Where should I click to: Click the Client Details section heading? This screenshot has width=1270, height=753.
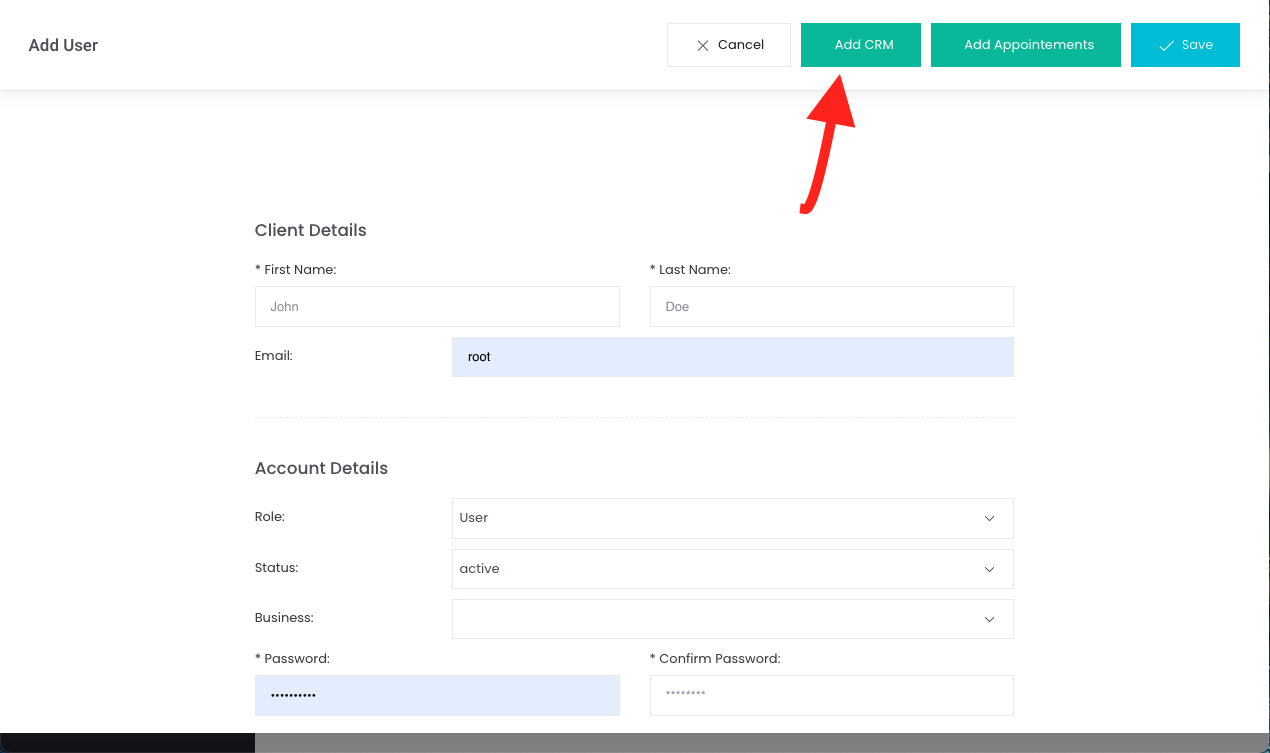(310, 230)
